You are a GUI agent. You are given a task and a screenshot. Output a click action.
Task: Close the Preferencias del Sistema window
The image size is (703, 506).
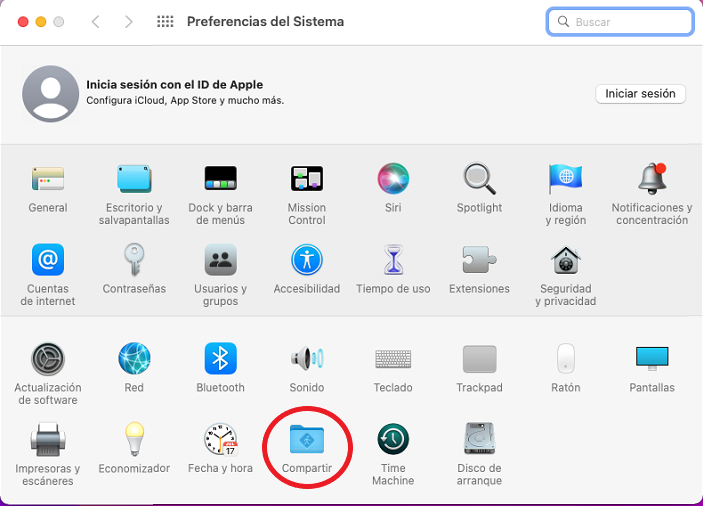pos(23,22)
